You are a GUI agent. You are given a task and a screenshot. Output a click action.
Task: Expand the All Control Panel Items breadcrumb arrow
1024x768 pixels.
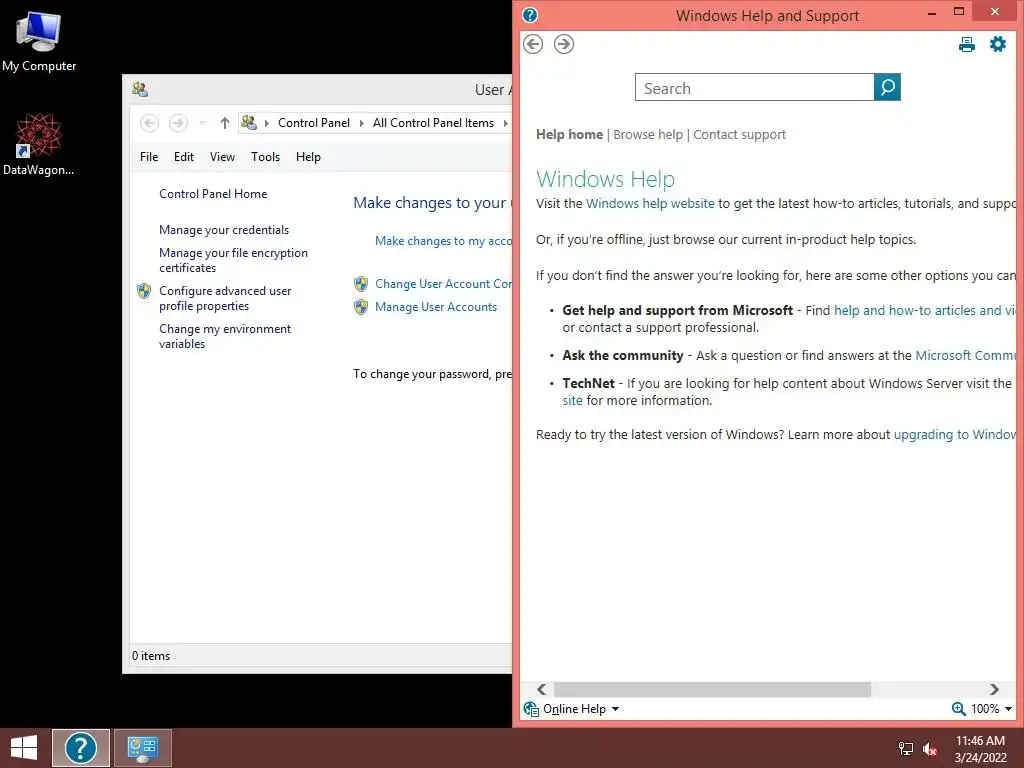pyautogui.click(x=505, y=123)
